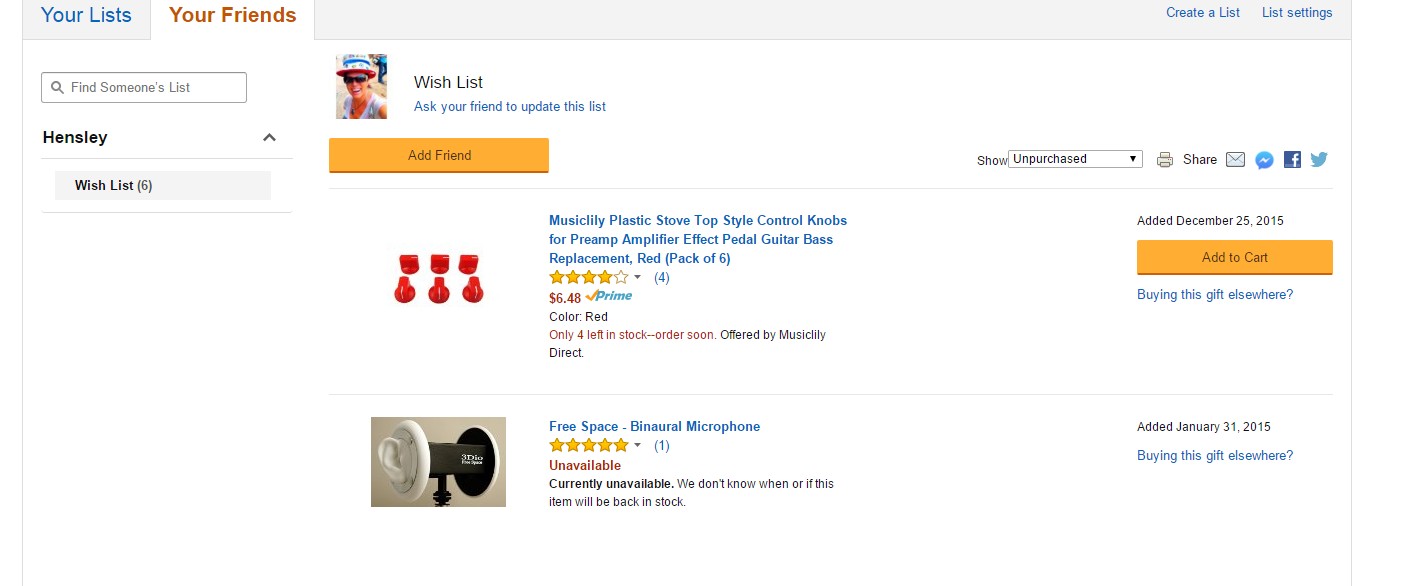Image resolution: width=1407 pixels, height=586 pixels.
Task: Open the Unpurchased show filter dropdown
Action: [x=1075, y=159]
